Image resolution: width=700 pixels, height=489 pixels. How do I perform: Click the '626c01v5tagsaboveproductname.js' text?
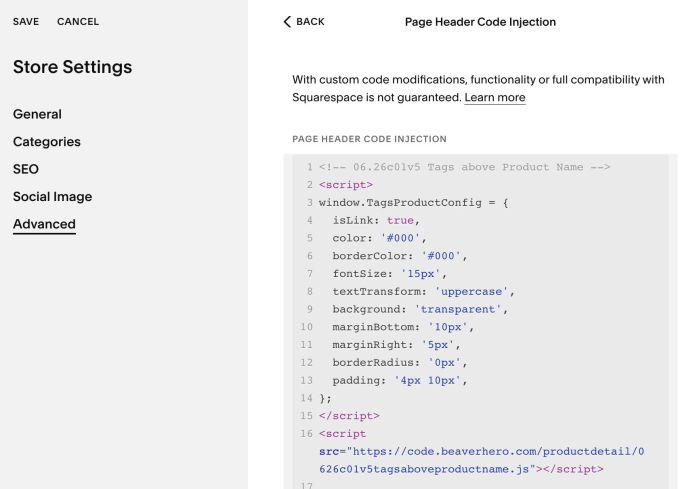[424, 469]
